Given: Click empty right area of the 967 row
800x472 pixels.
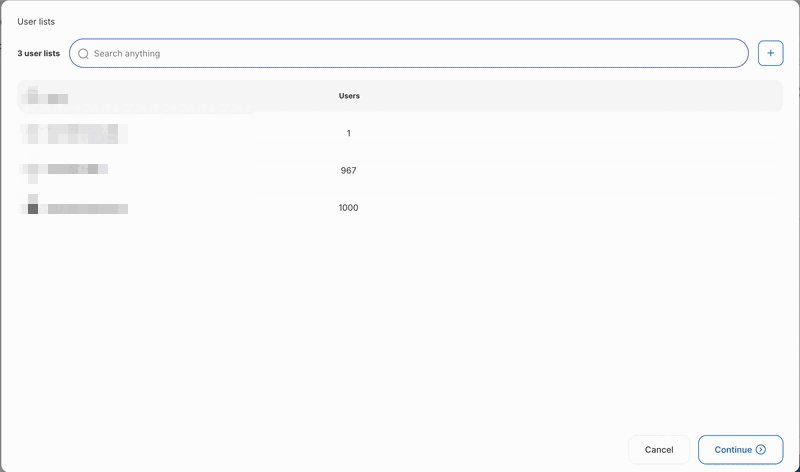Looking at the screenshot, I should [x=600, y=171].
